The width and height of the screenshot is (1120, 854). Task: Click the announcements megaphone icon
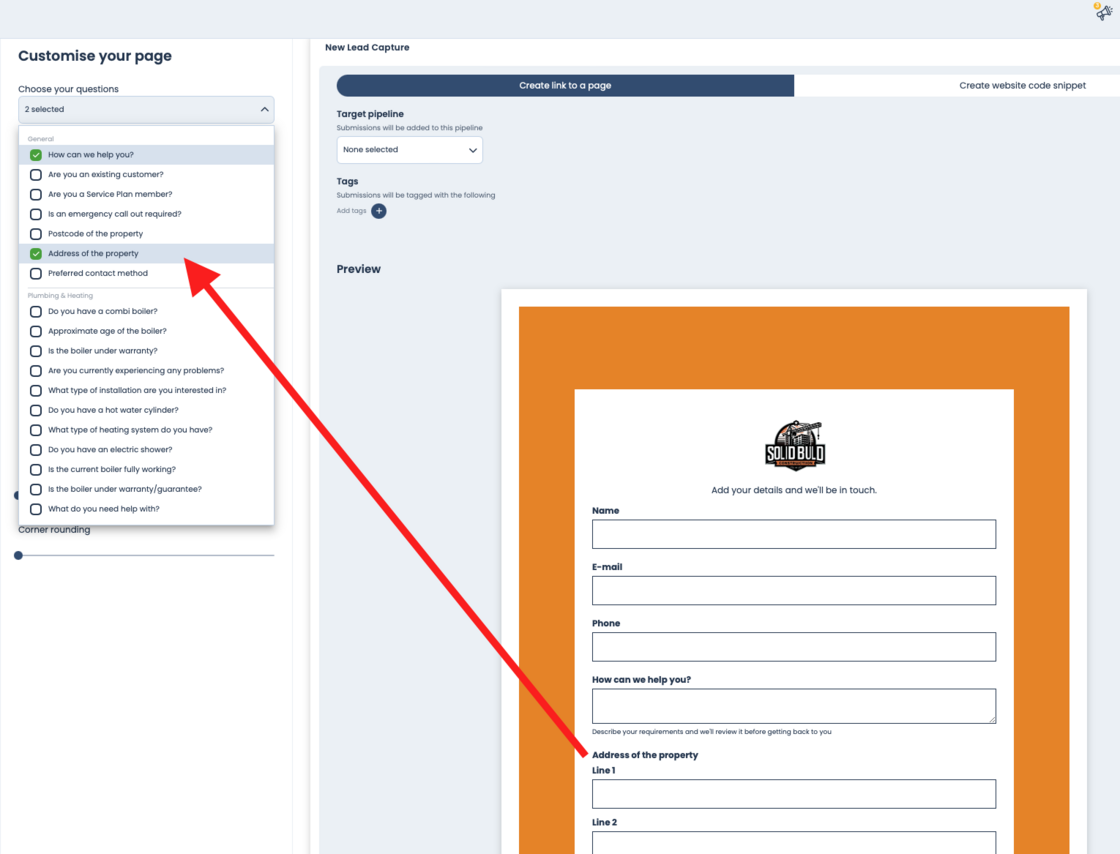(x=1103, y=13)
